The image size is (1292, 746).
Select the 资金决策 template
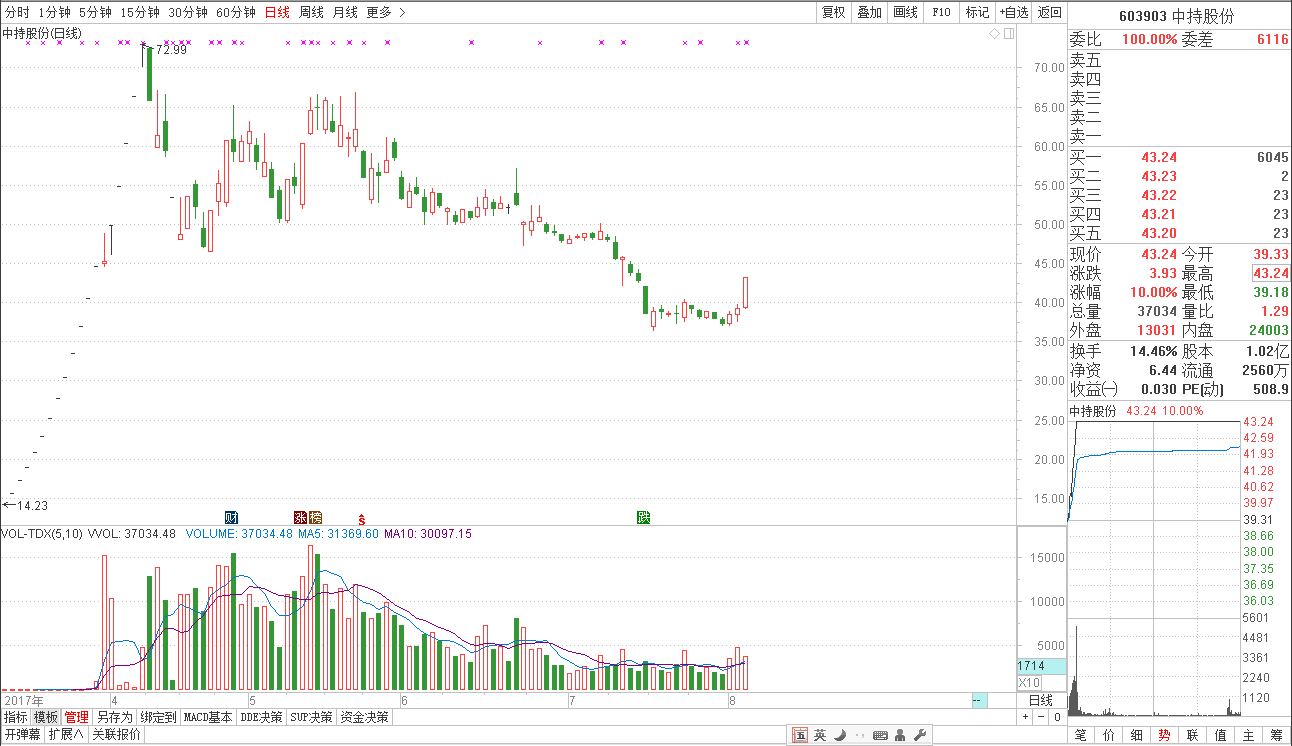[x=364, y=717]
